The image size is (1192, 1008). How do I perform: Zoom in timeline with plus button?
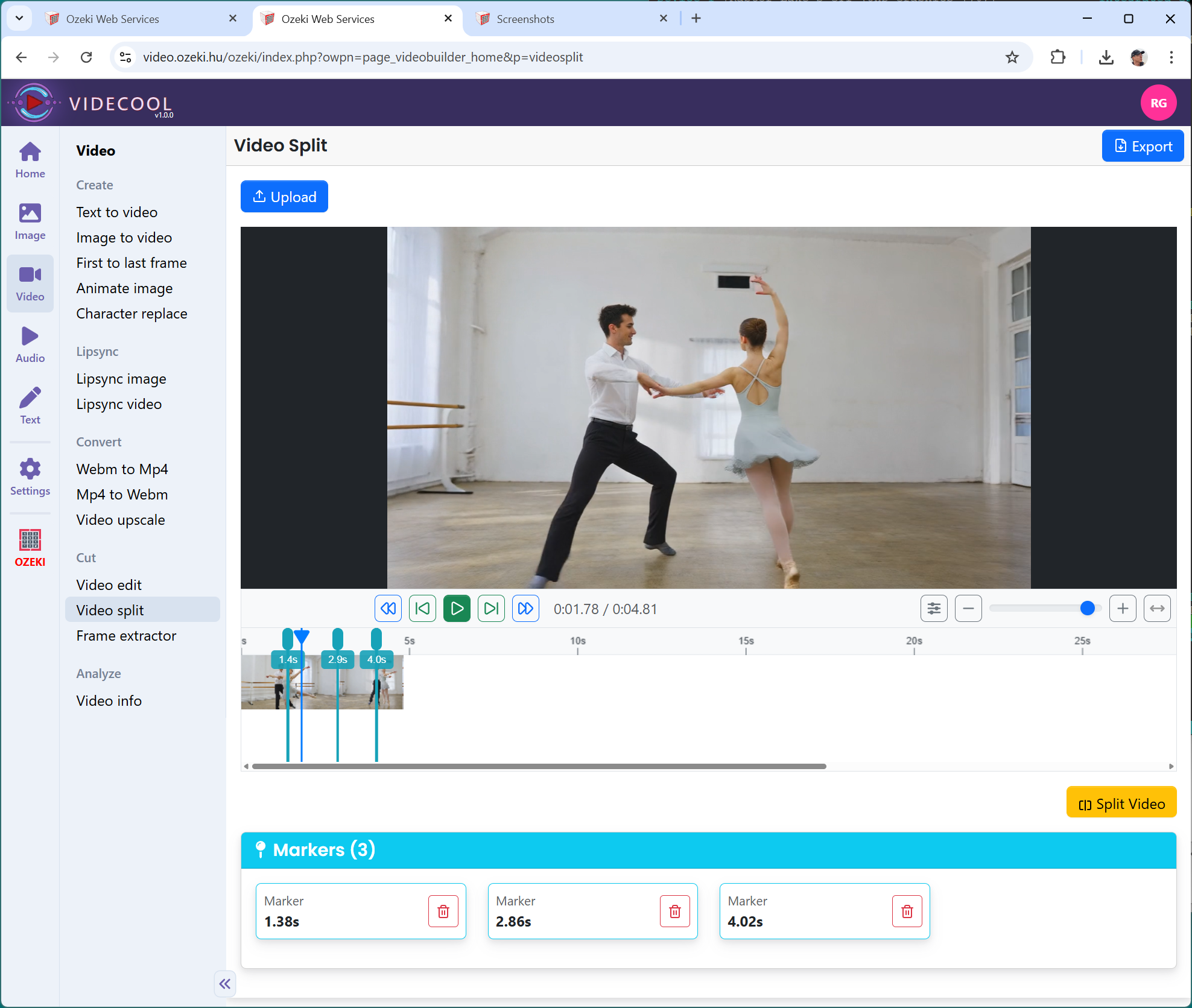[1123, 609]
